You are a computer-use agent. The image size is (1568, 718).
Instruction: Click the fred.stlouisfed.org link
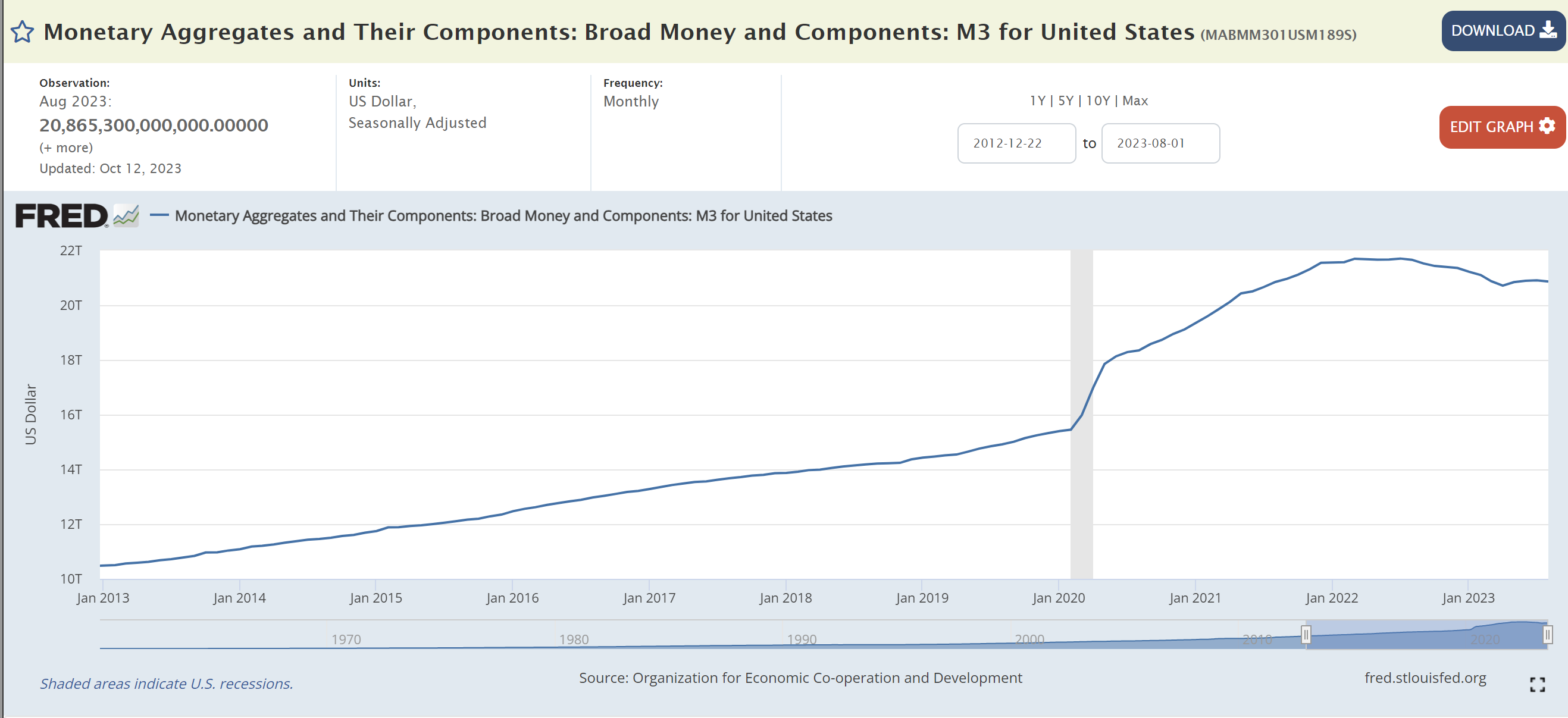tap(1425, 677)
